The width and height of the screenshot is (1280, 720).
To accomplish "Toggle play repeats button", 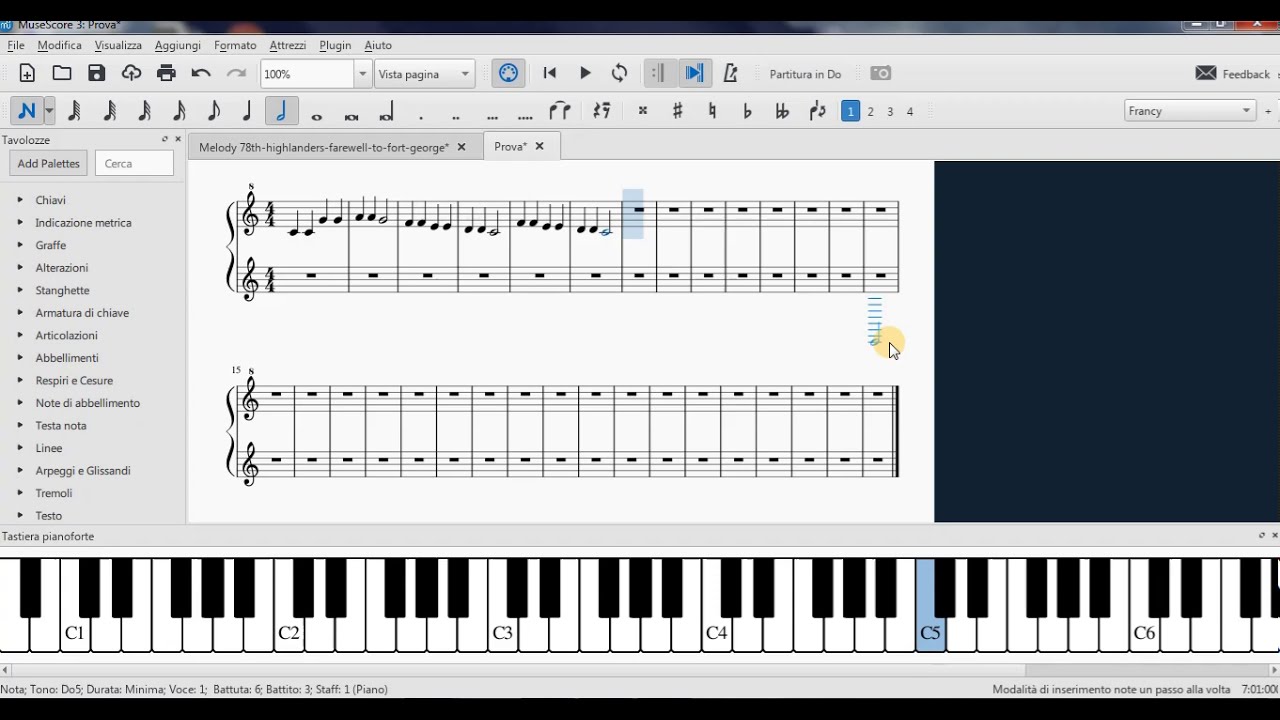I will (657, 73).
